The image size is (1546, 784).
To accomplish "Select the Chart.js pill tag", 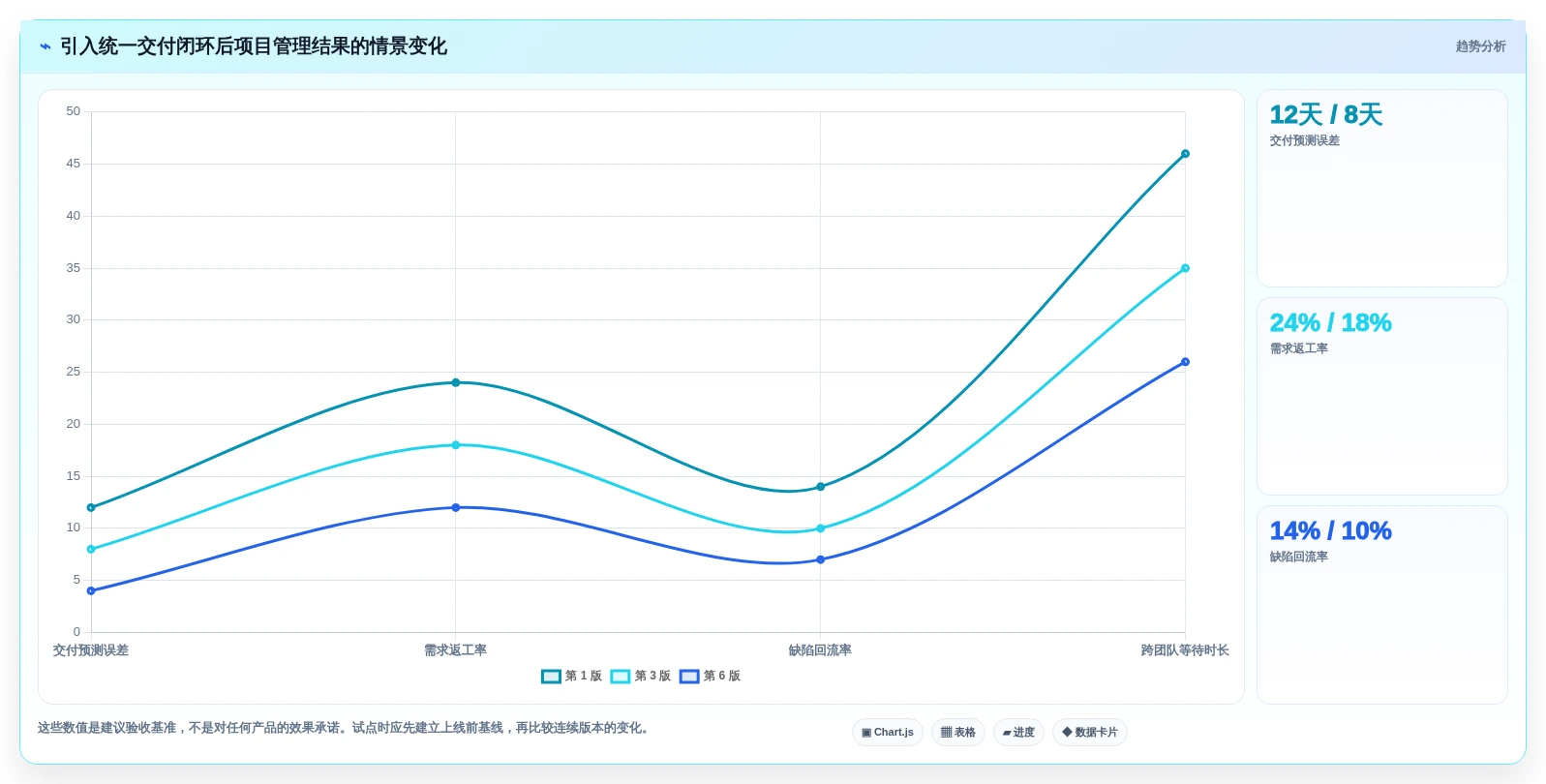I will [x=888, y=732].
